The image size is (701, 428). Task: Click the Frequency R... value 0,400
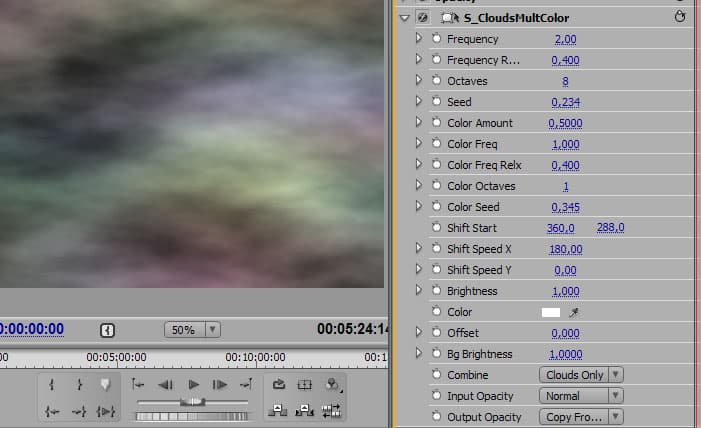click(565, 60)
